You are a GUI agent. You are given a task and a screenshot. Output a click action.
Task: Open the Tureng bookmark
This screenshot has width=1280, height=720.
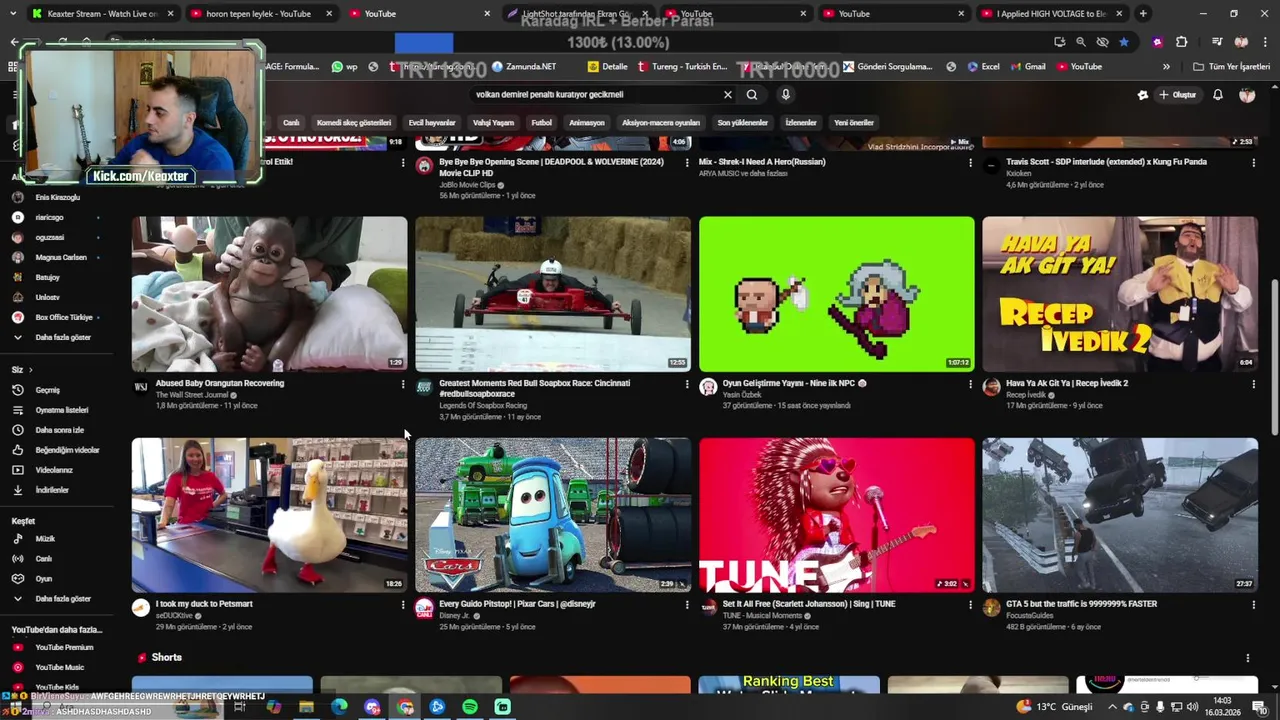[682, 67]
